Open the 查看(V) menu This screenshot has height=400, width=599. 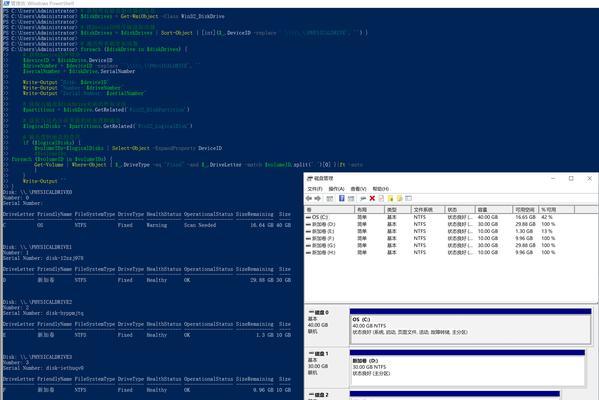358,189
